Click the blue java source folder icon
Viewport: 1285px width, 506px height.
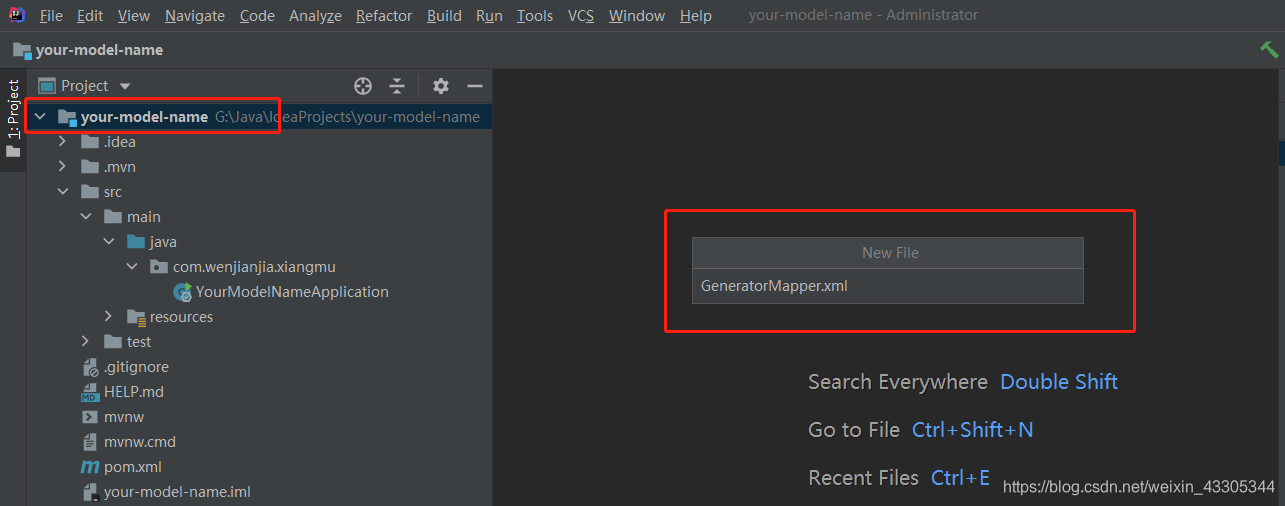136,242
